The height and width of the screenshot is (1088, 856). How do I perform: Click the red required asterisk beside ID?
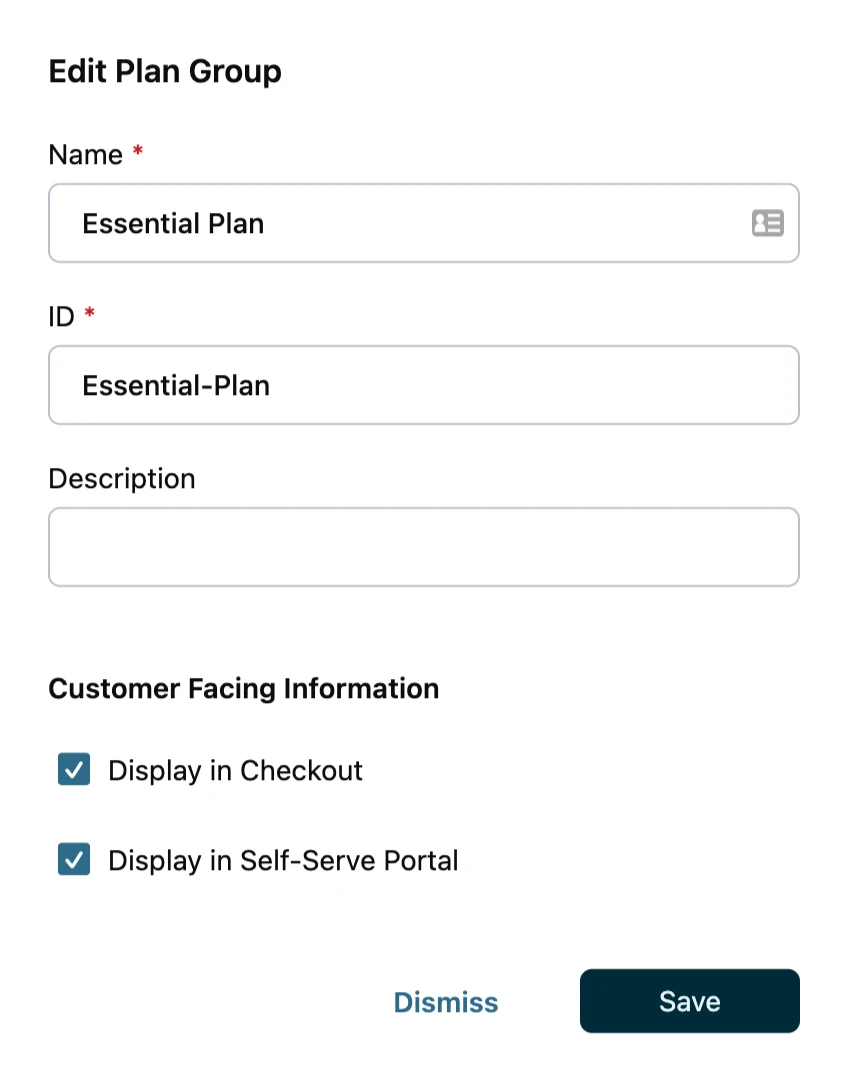[x=90, y=314]
